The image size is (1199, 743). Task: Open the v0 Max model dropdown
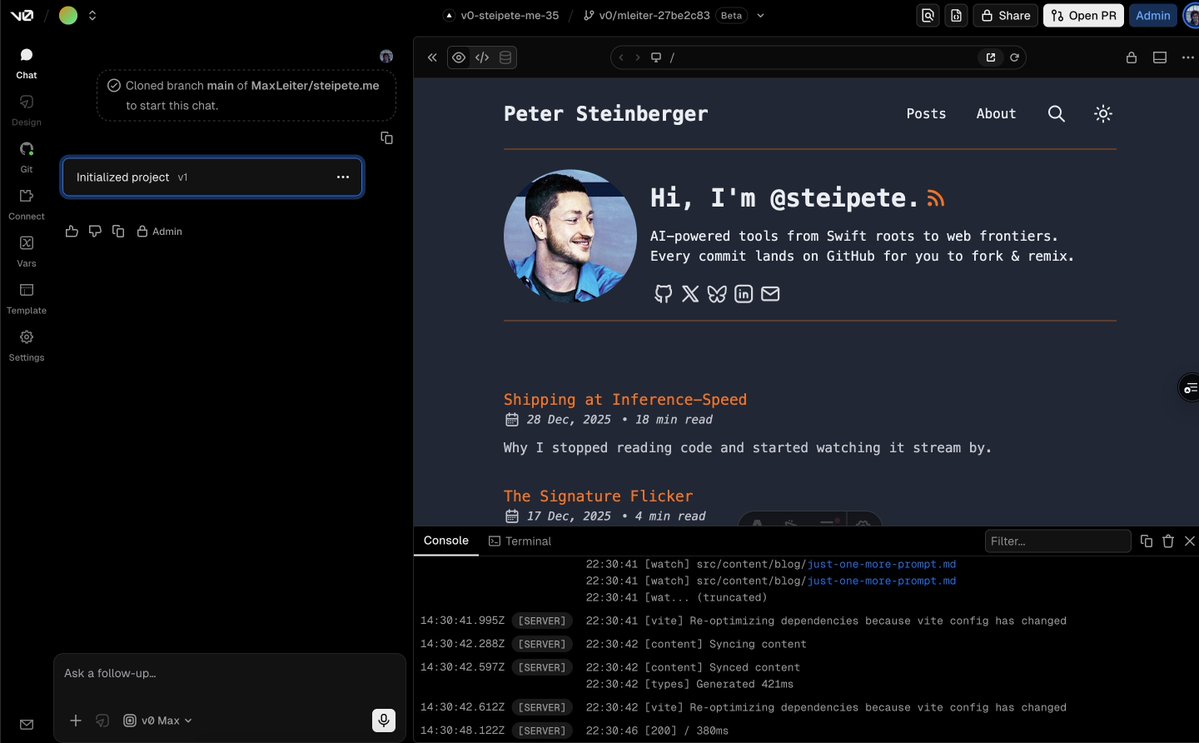[x=158, y=720]
